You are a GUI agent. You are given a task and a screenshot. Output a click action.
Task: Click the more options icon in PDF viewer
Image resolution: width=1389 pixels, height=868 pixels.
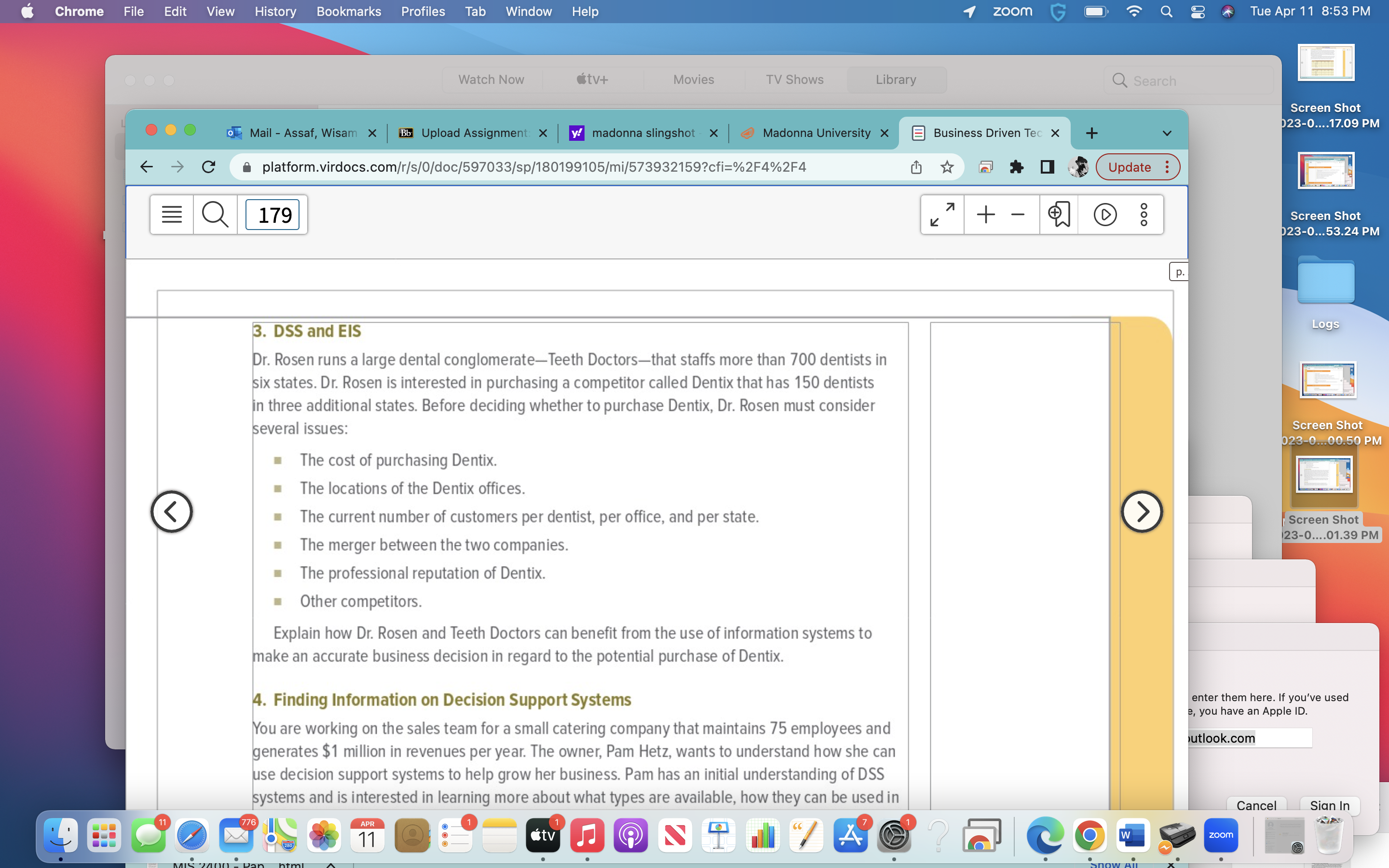point(1145,214)
